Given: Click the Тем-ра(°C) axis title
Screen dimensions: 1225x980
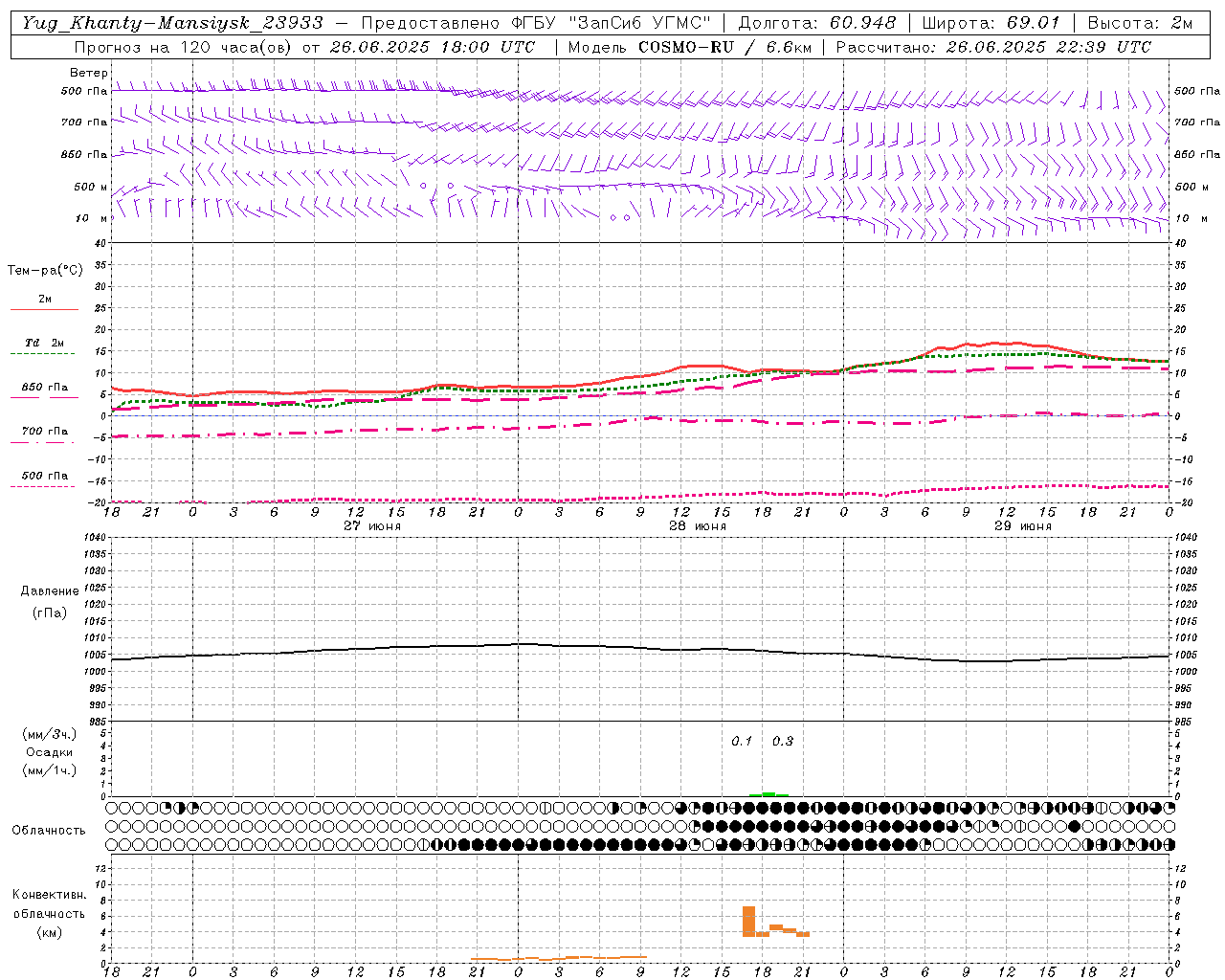Looking at the screenshot, I should click(45, 270).
